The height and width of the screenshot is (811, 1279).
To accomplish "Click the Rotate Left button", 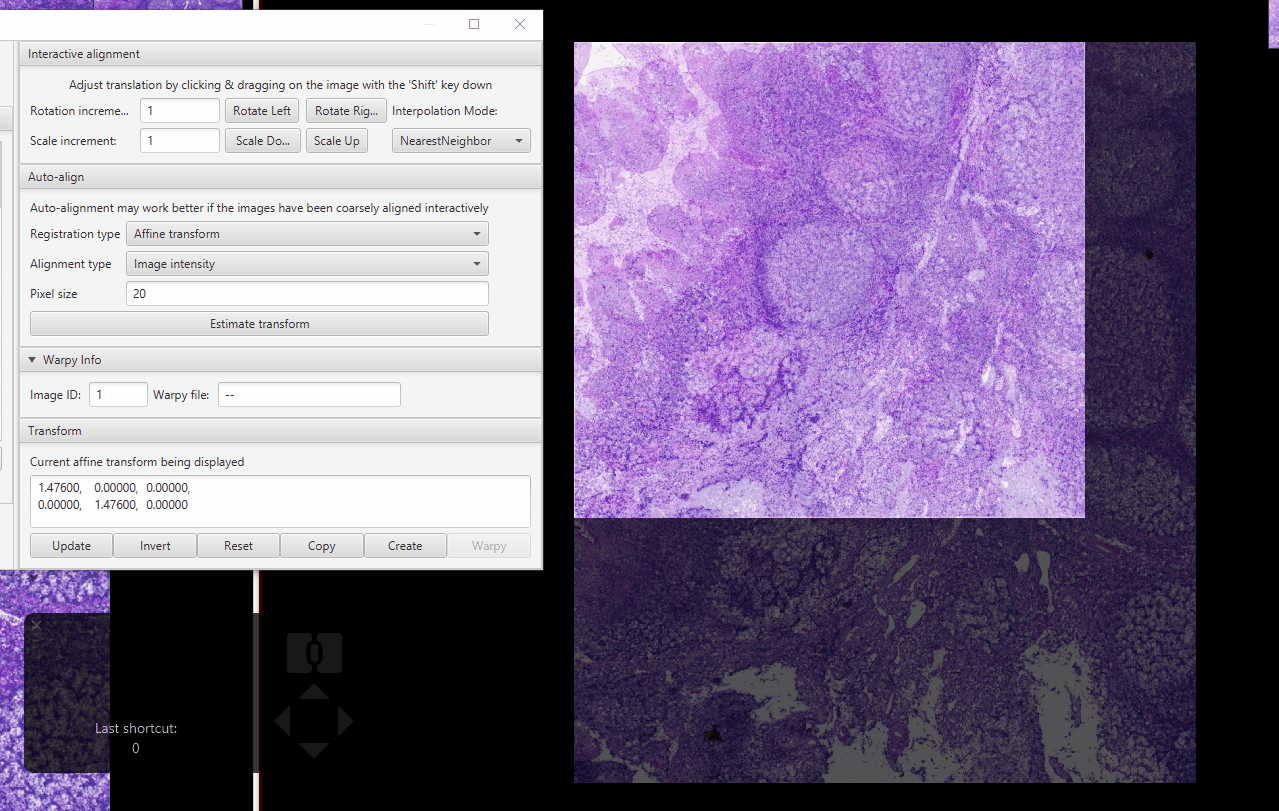I will point(261,110).
